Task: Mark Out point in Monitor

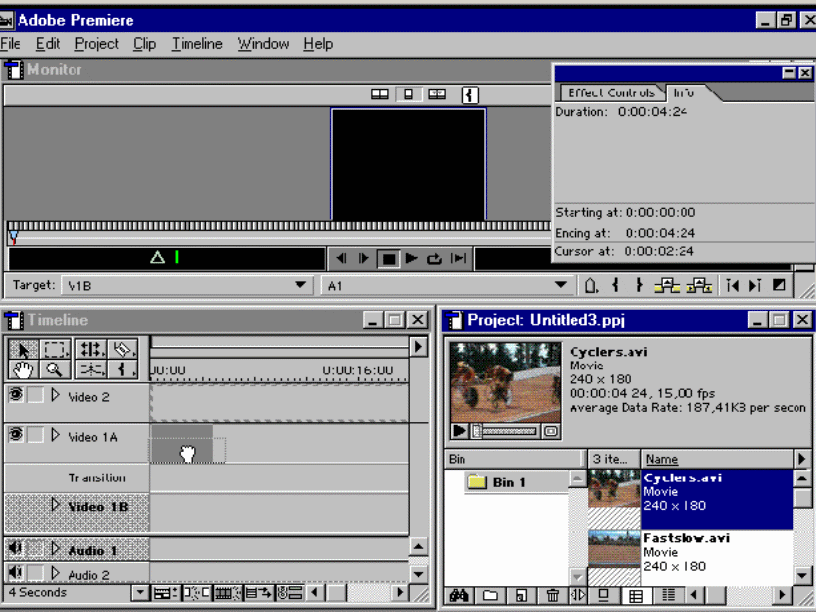Action: [640, 285]
